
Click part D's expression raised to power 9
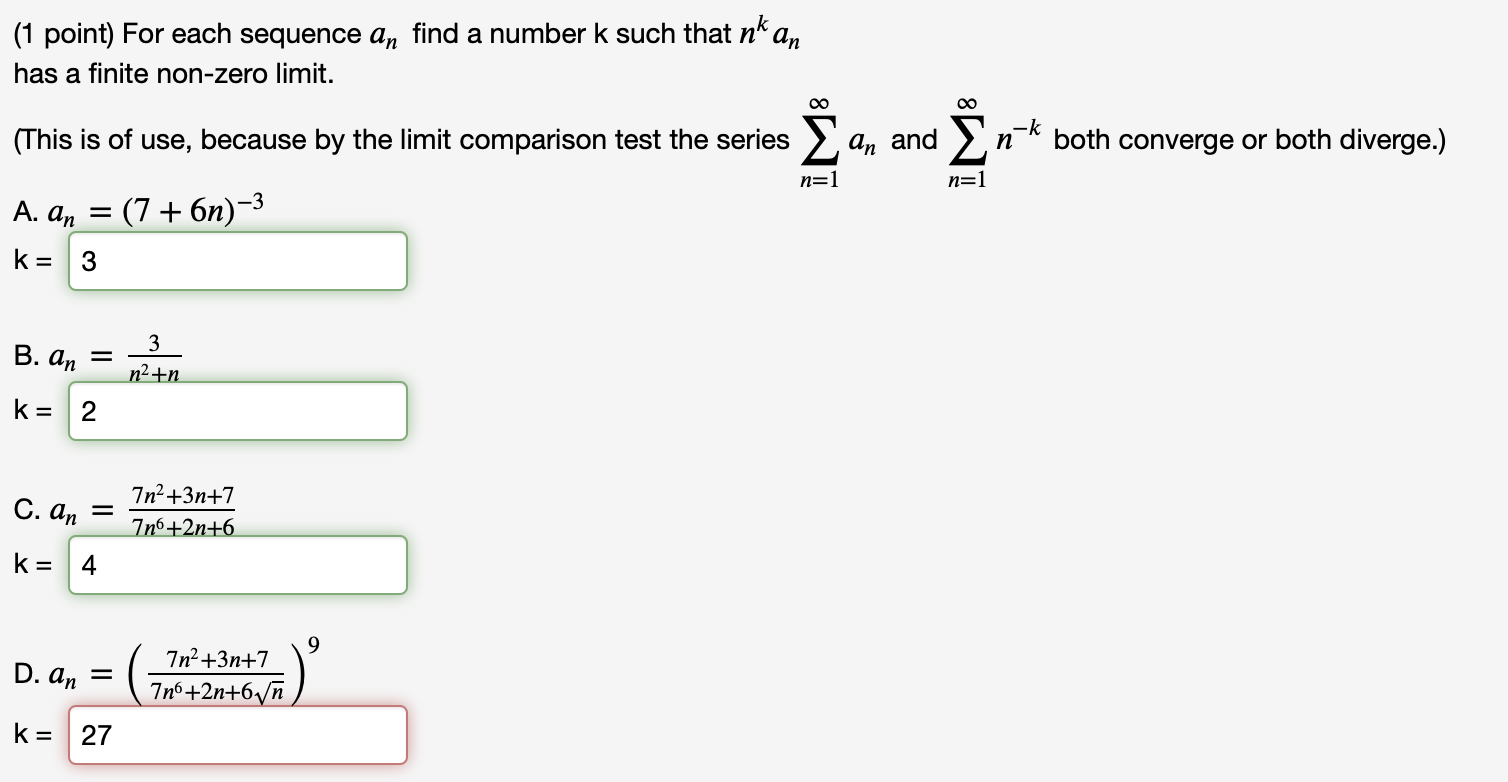point(225,670)
